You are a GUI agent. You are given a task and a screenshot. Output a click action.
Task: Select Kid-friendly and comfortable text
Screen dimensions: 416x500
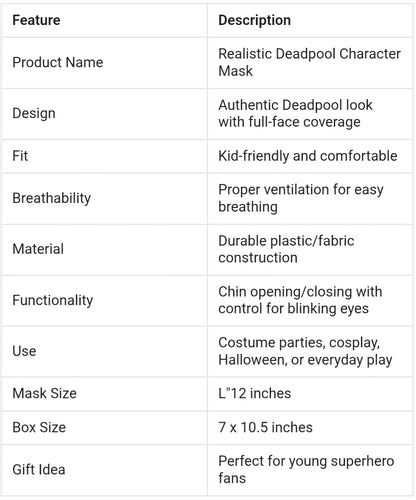click(x=308, y=156)
